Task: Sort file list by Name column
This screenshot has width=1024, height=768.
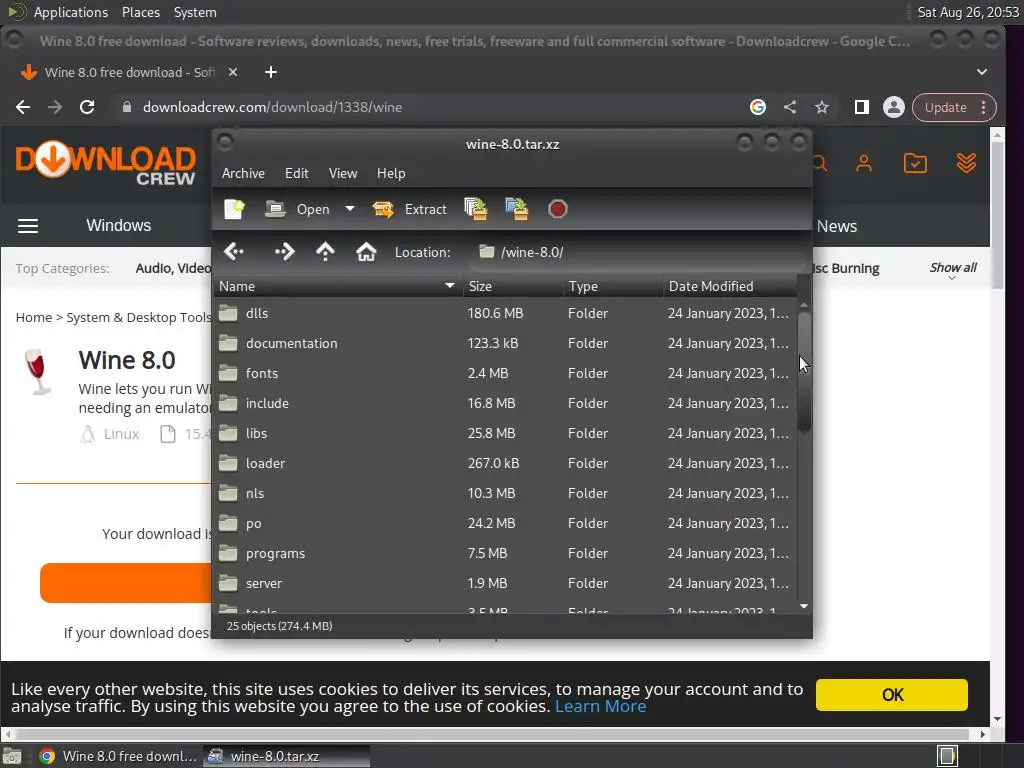Action: coord(338,286)
